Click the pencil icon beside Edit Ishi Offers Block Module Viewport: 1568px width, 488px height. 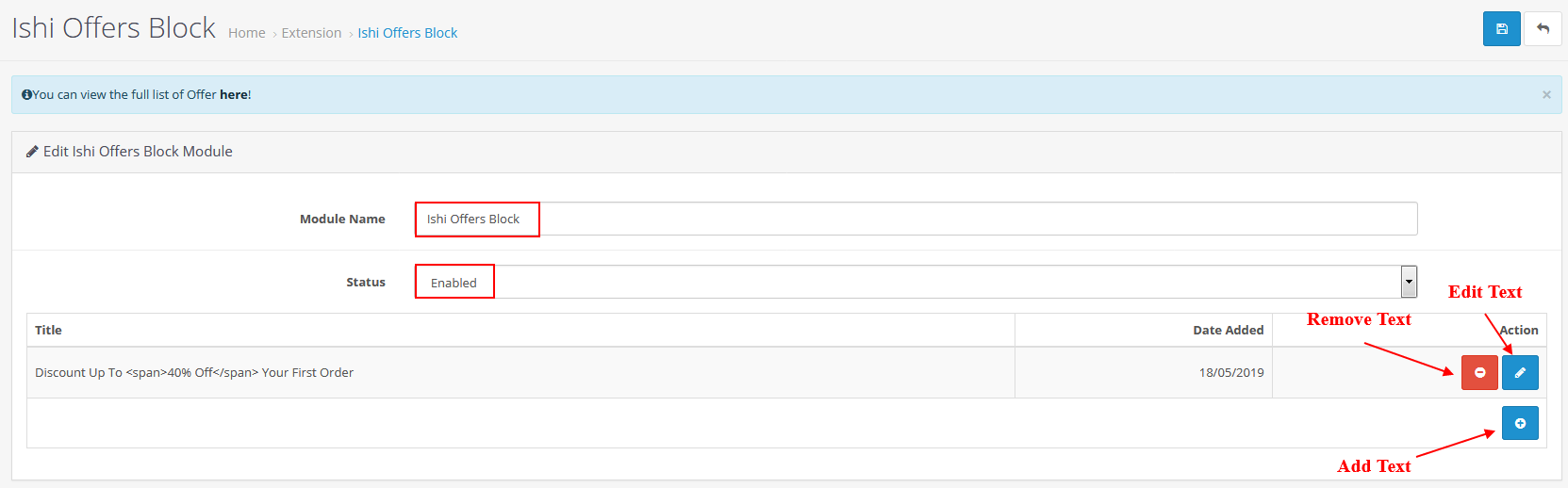(32, 151)
